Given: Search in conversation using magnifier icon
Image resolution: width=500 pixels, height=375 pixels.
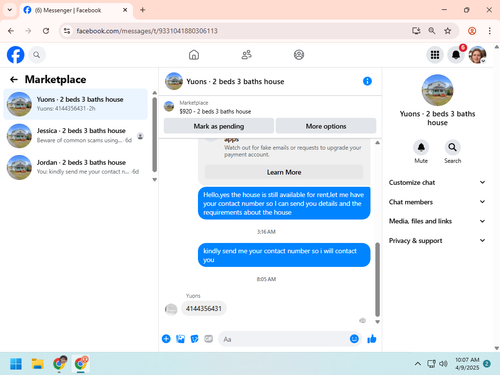Looking at the screenshot, I should (x=452, y=147).
